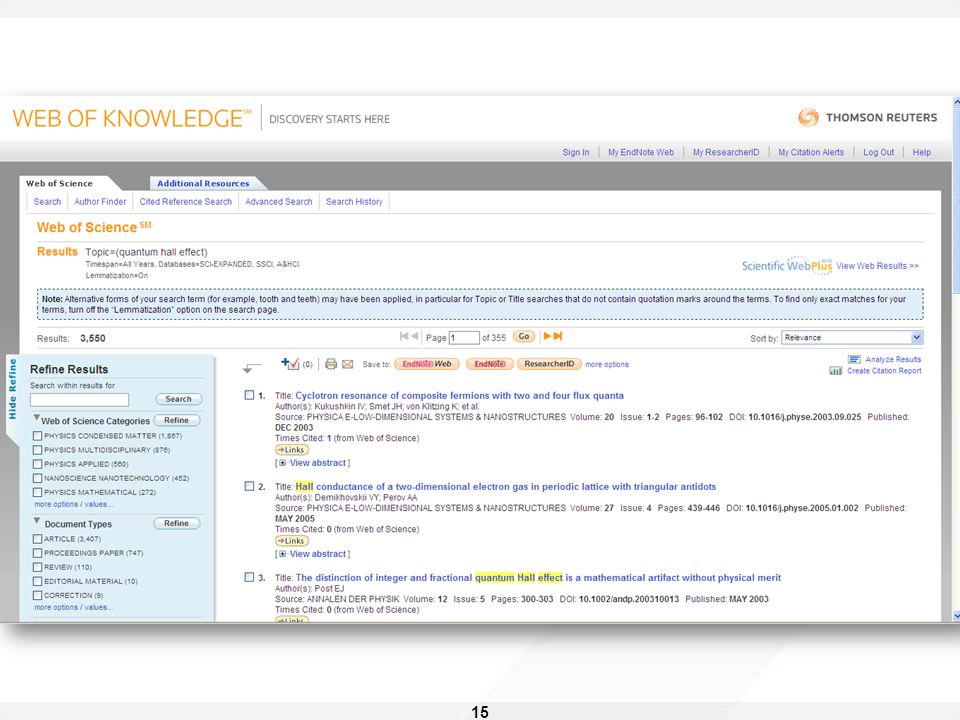Click the Thomson Reuters logo
The image size is (960, 720).
coord(868,118)
